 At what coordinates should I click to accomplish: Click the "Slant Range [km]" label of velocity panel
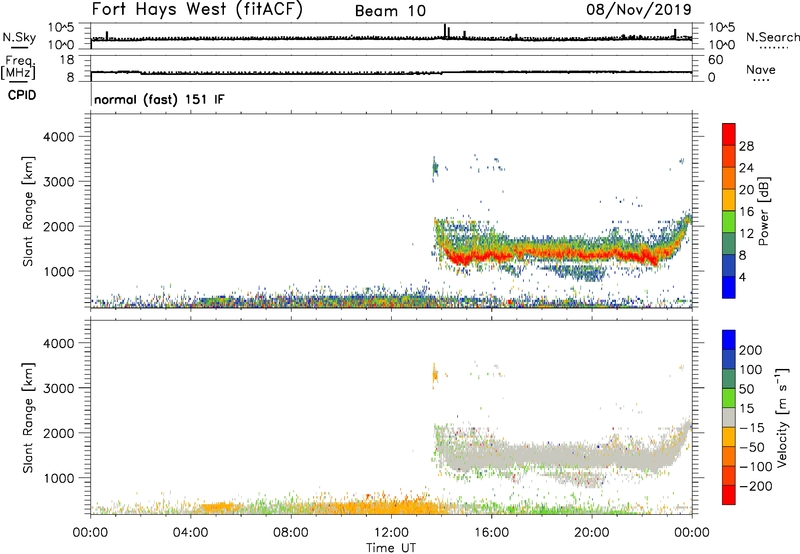click(x=28, y=418)
